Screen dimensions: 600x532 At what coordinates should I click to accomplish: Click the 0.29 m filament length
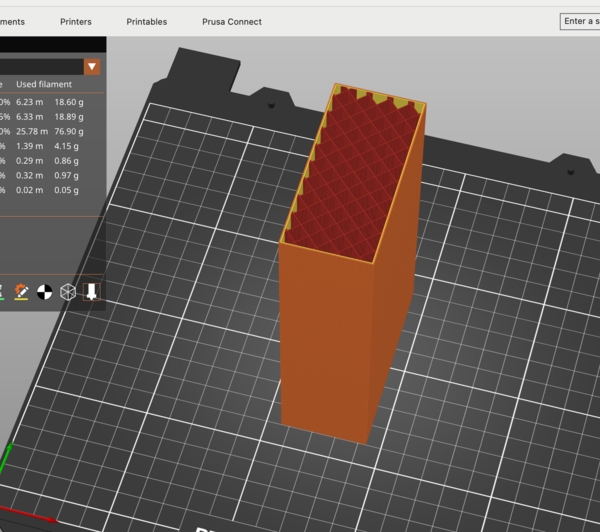[29, 161]
